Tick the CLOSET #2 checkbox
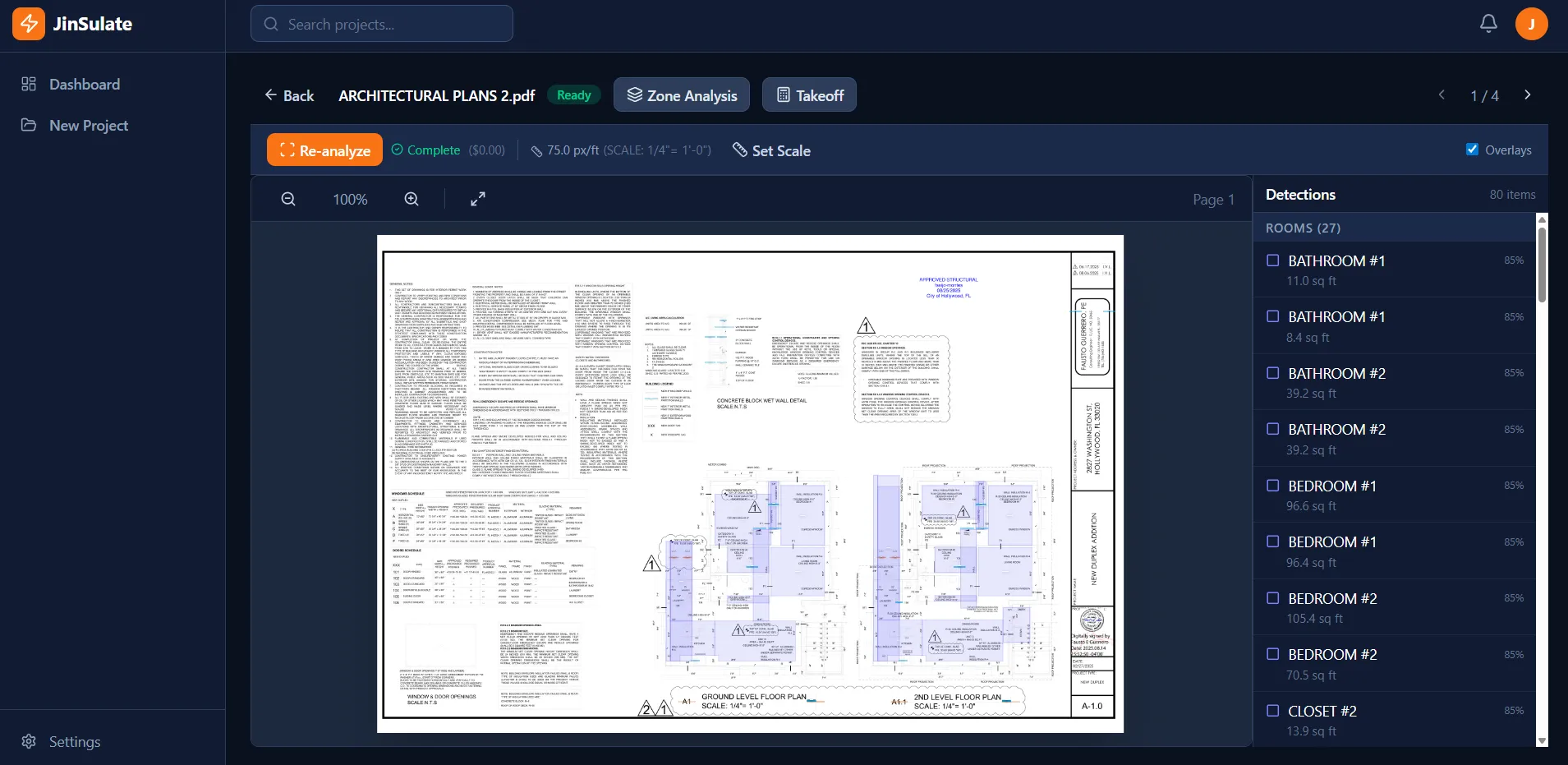The height and width of the screenshot is (765, 1568). [x=1273, y=711]
